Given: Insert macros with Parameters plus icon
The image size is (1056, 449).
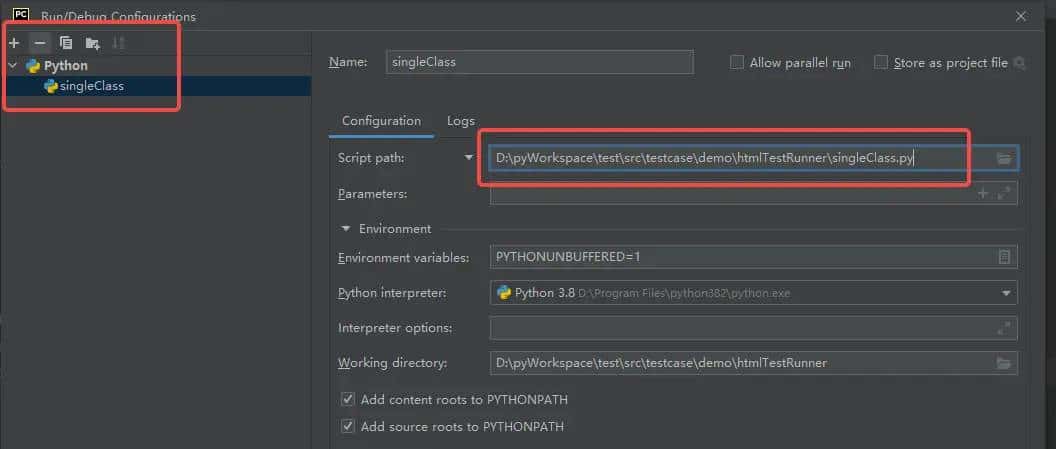Looking at the screenshot, I should [983, 193].
